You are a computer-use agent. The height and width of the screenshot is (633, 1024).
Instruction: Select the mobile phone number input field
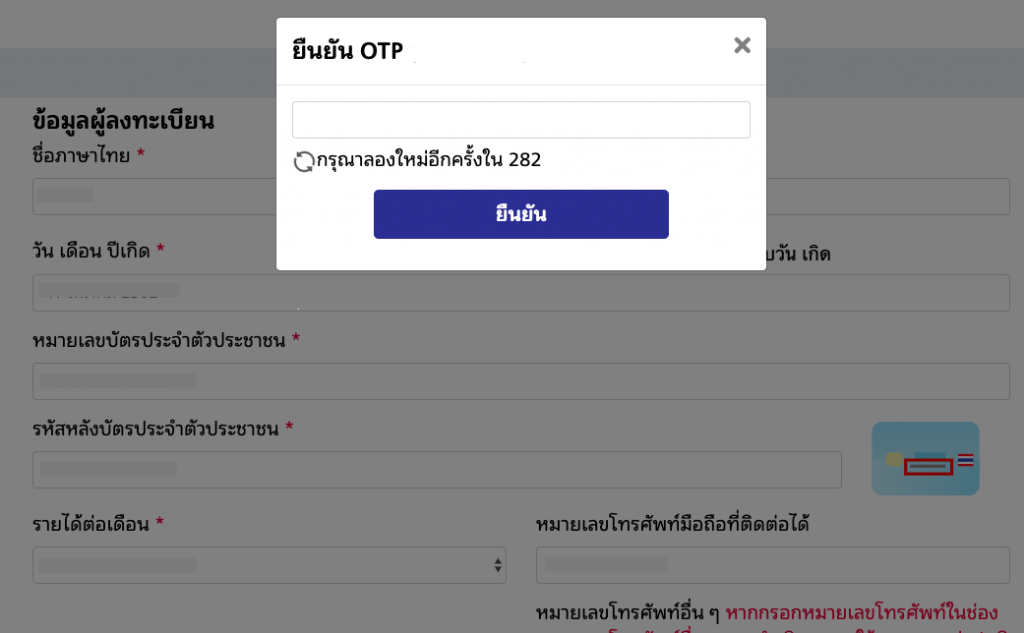click(x=772, y=564)
